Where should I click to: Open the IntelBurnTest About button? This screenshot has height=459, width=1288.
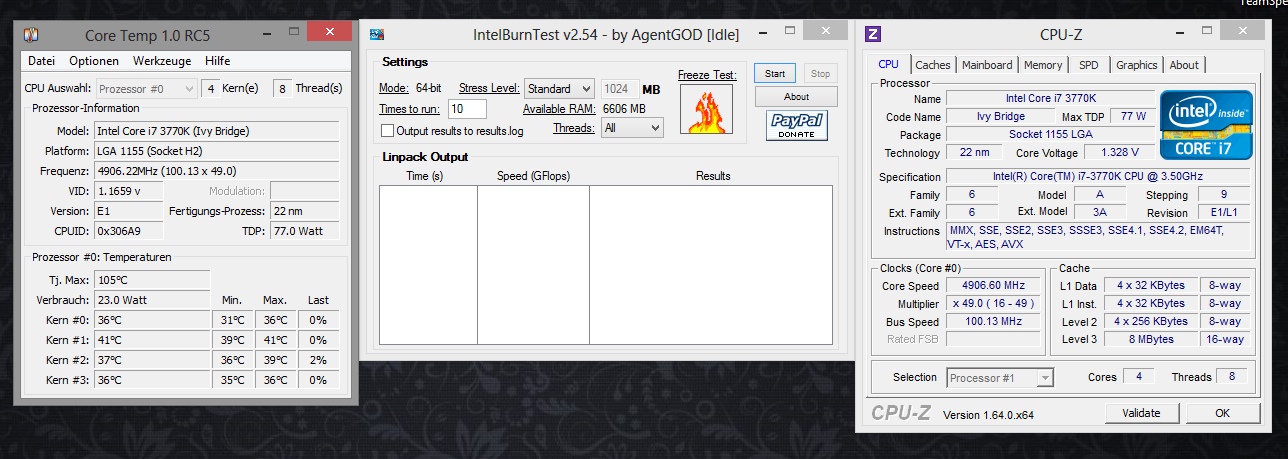pos(796,97)
